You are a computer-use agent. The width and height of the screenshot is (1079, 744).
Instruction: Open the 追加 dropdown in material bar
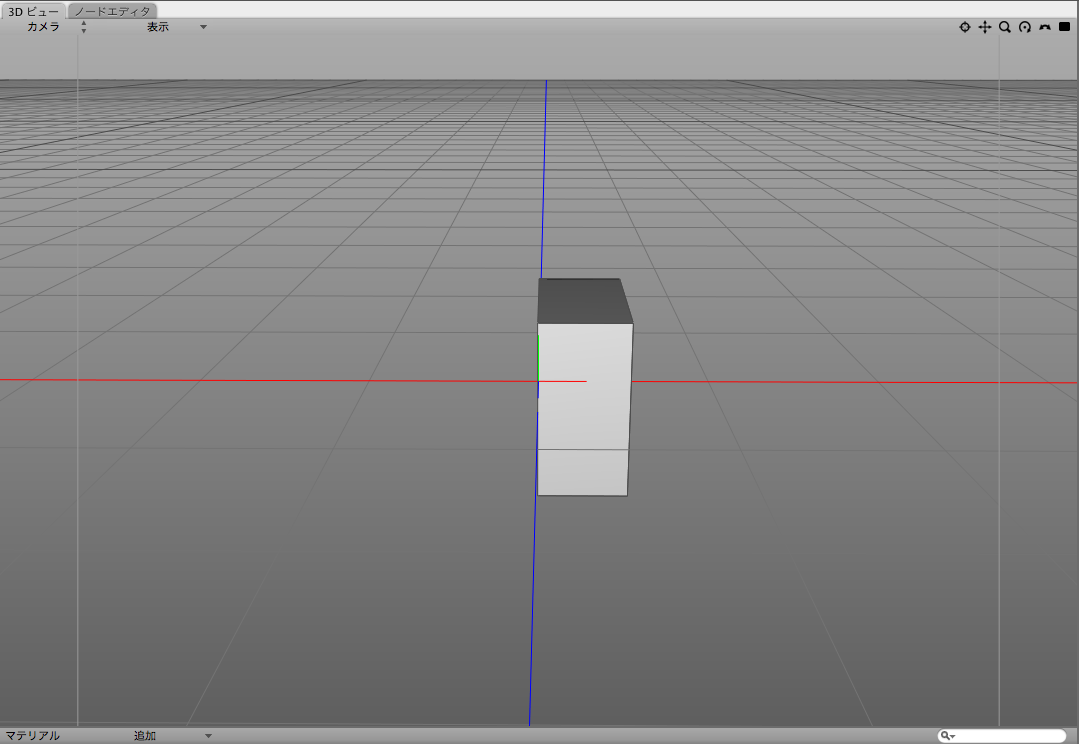click(x=173, y=736)
